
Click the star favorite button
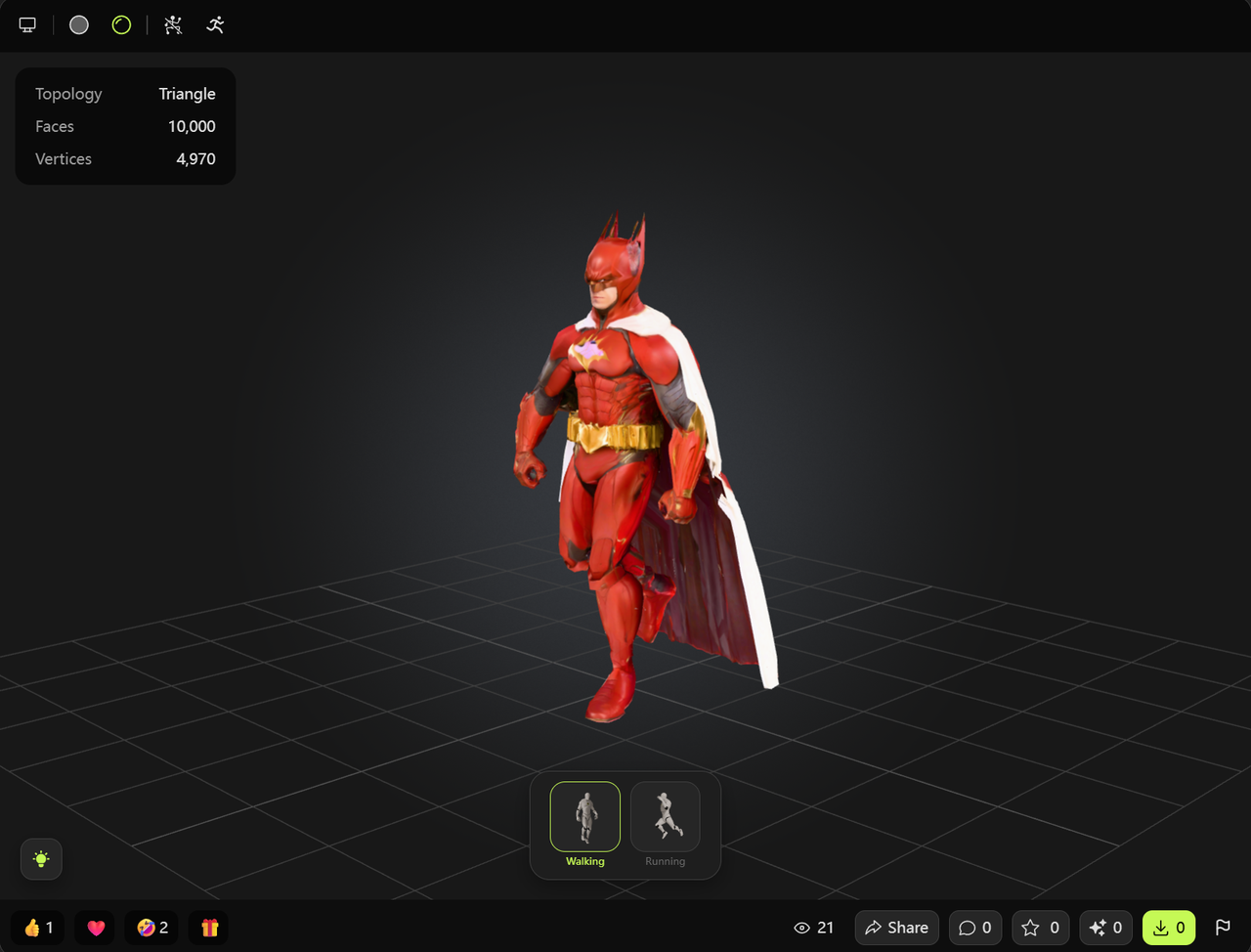pos(1041,928)
